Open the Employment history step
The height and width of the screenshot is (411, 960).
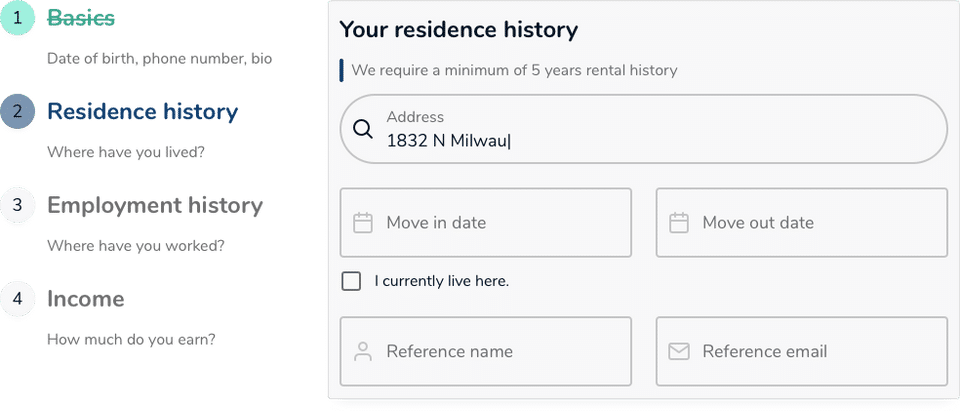point(155,206)
